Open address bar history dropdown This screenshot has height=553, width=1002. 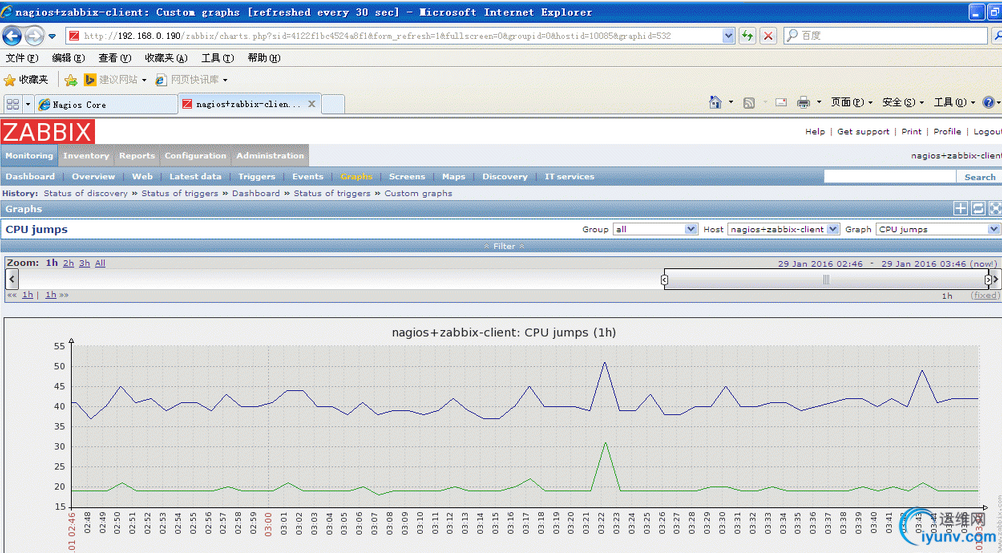point(728,36)
